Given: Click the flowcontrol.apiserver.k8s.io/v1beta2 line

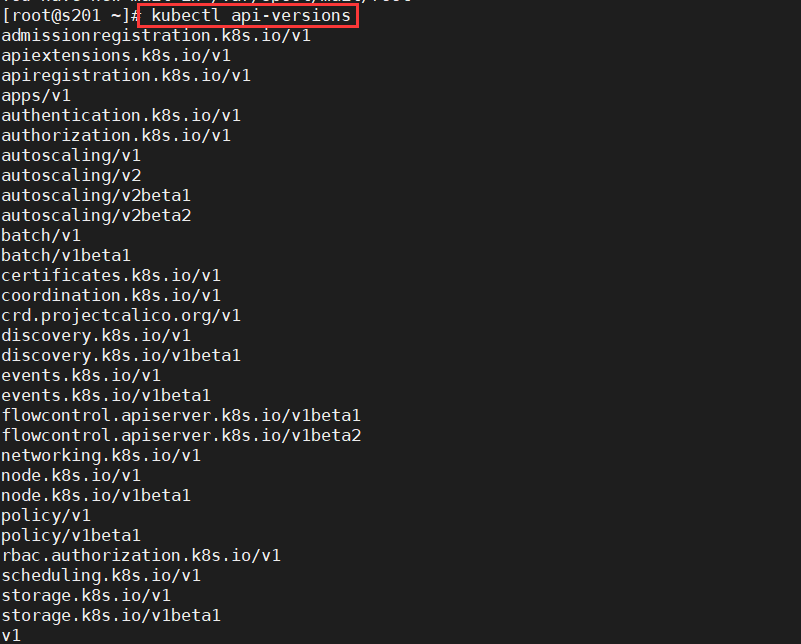Looking at the screenshot, I should (x=181, y=436).
